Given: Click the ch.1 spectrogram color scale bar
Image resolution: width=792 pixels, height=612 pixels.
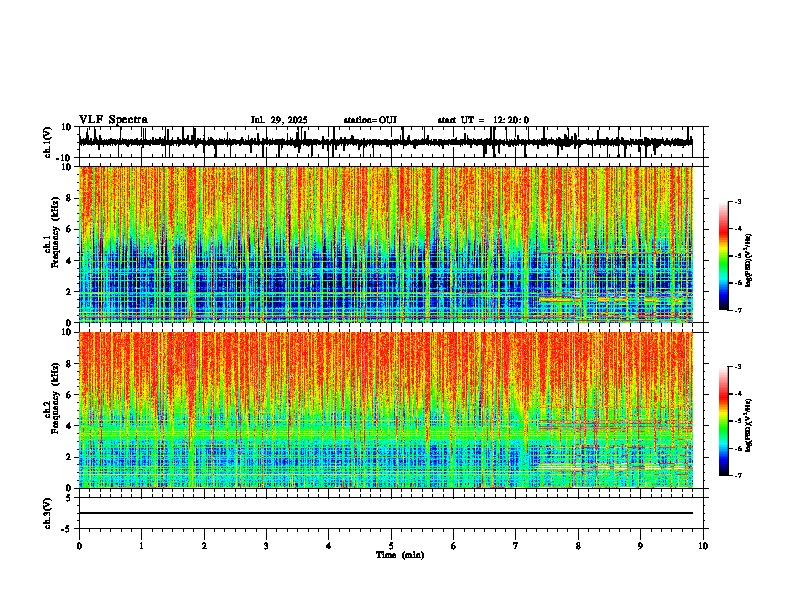Looking at the screenshot, I should pyautogui.click(x=723, y=256).
